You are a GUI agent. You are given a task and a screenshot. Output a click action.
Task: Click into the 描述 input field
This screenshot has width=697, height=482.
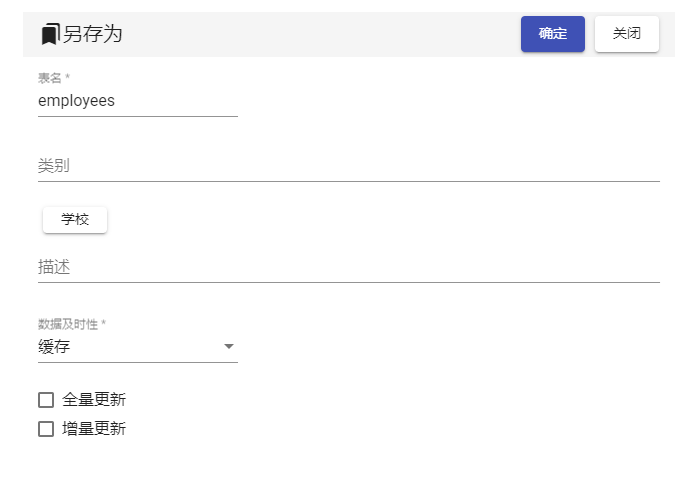[348, 267]
